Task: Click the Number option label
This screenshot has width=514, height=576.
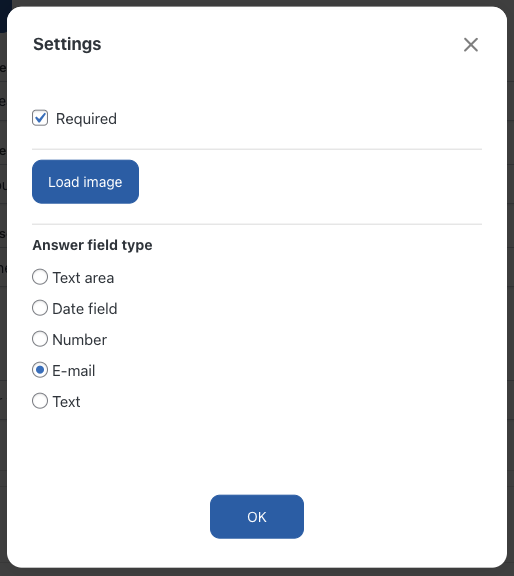Action: pyautogui.click(x=80, y=340)
